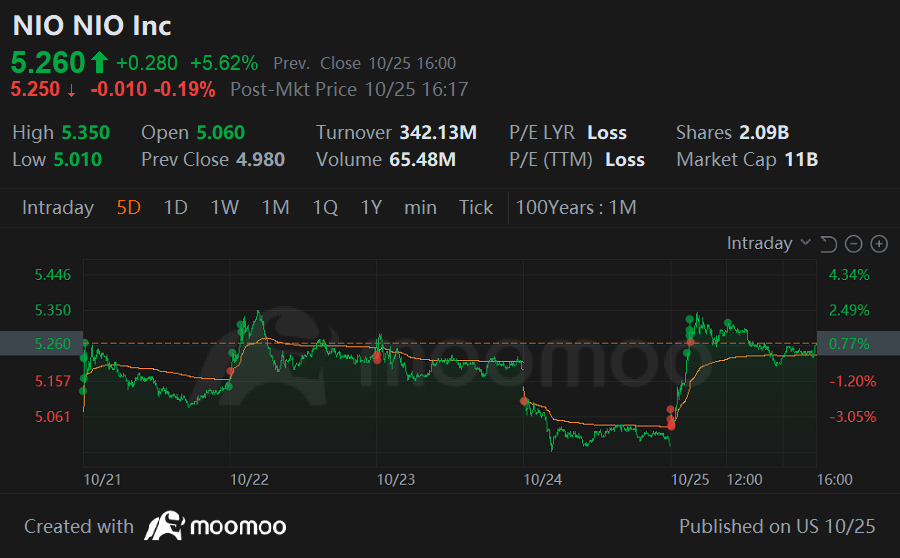
Task: Click the 100Years : 1M range label
Action: click(576, 207)
